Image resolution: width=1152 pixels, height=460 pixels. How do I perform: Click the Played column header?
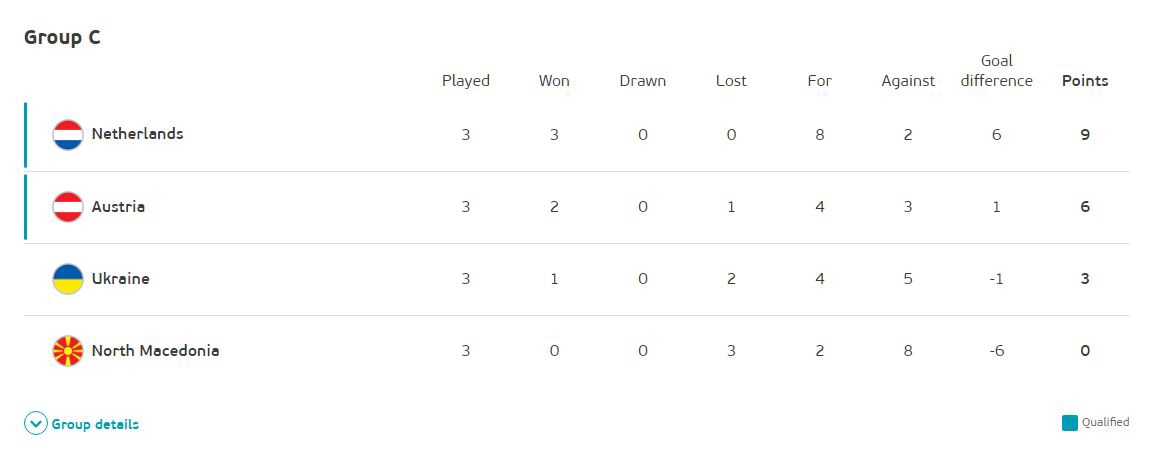(466, 81)
